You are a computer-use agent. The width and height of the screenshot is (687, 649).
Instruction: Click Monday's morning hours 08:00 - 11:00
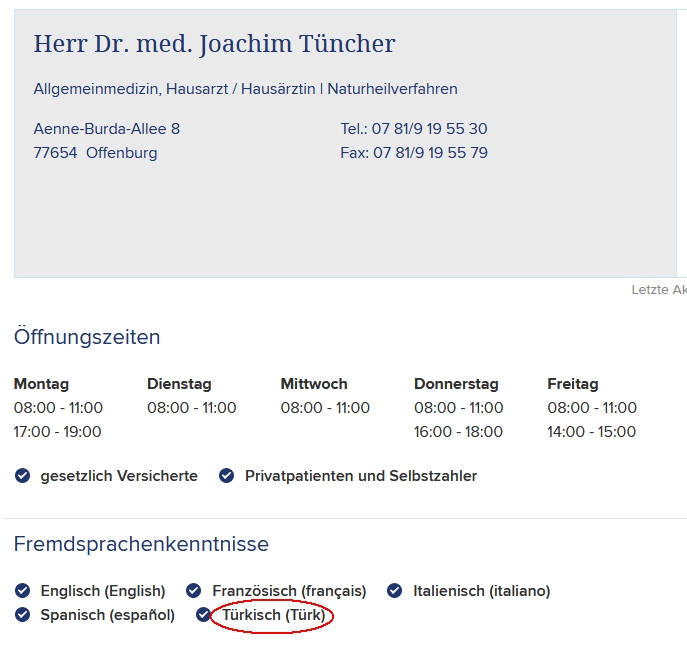tap(58, 408)
